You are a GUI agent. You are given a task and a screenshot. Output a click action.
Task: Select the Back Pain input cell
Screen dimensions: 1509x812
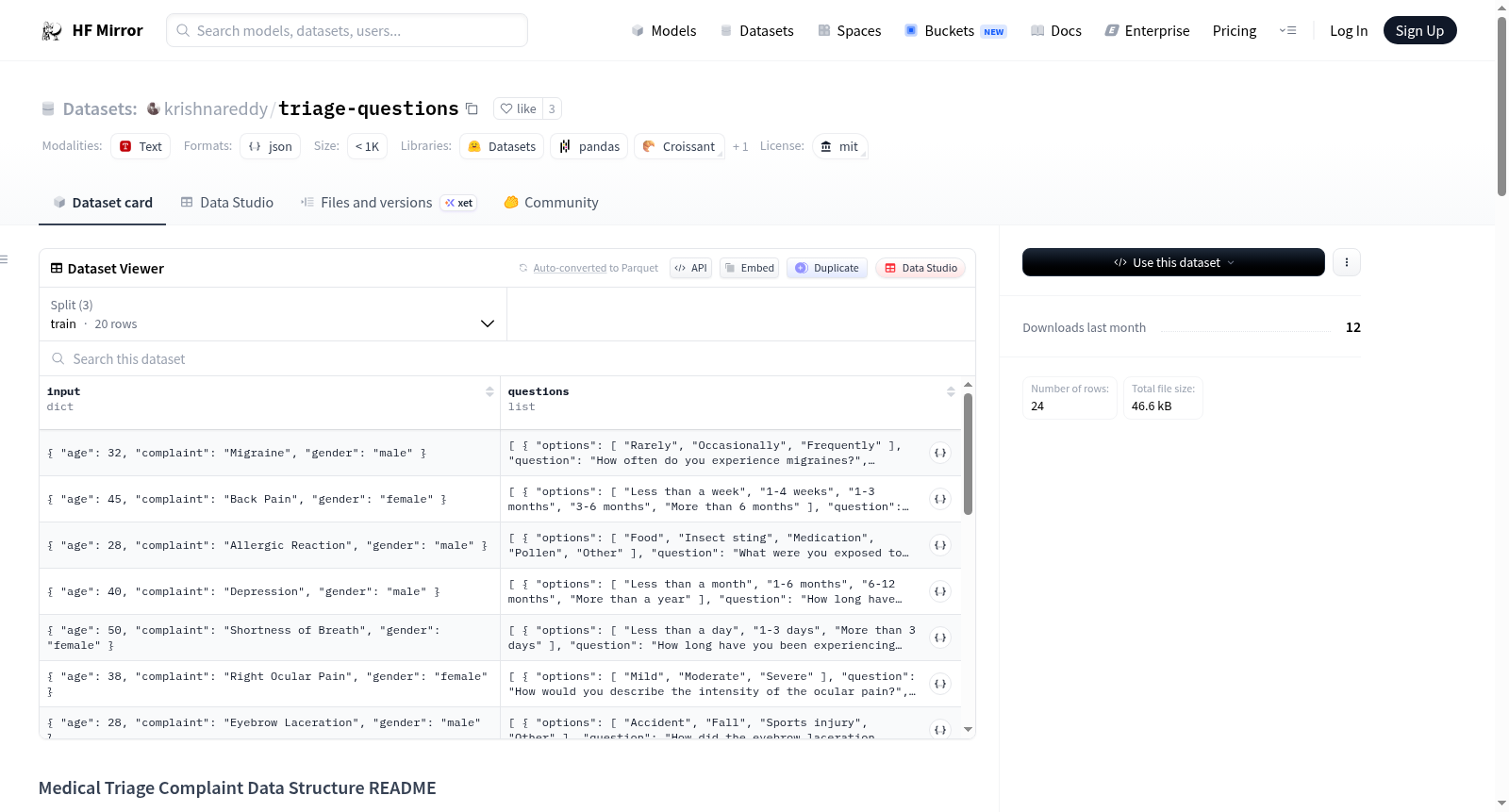point(270,499)
